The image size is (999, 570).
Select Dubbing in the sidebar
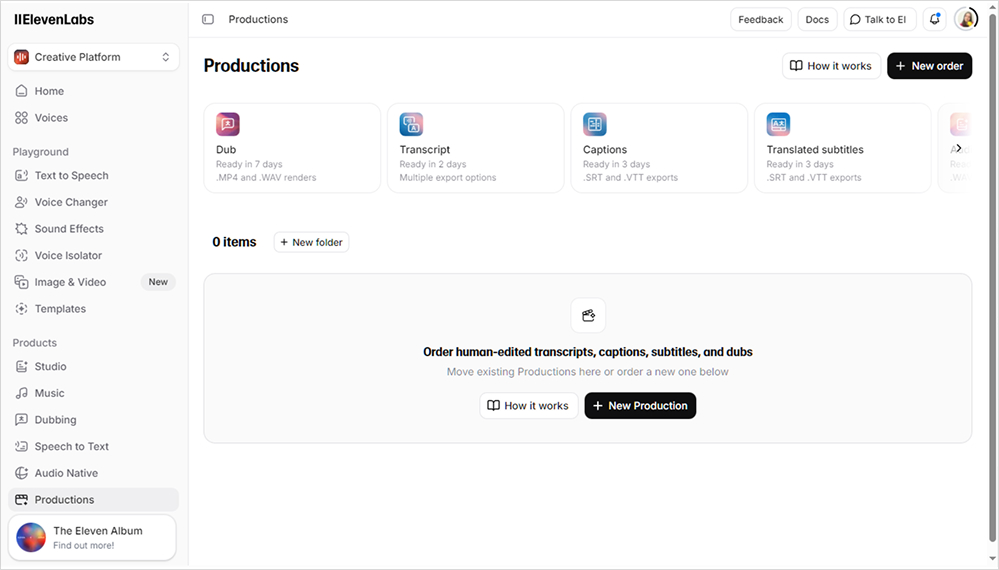point(55,420)
